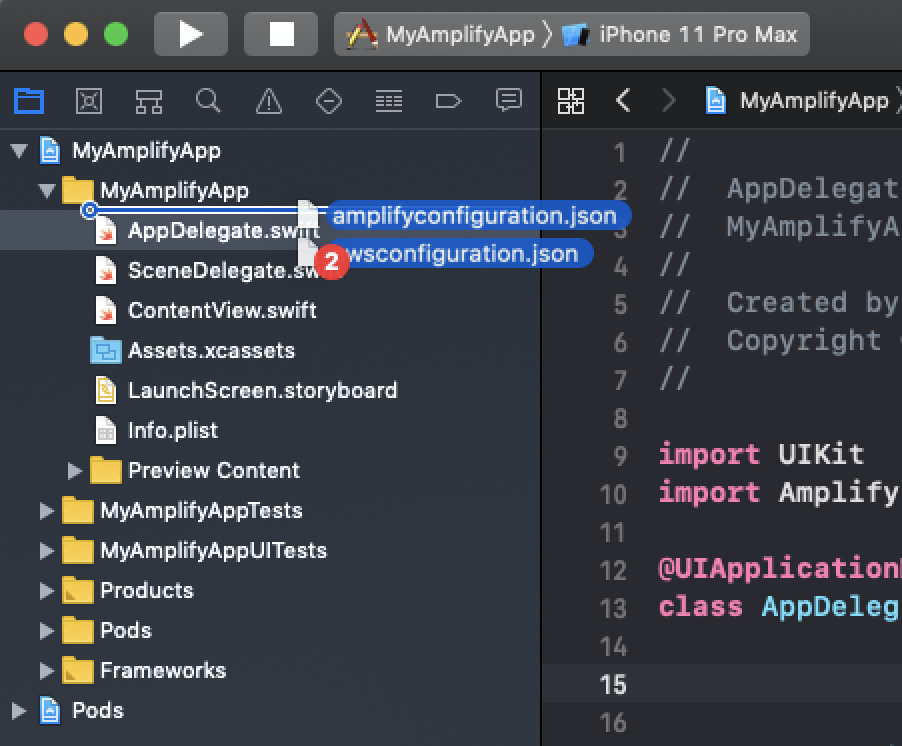Expand the Pods folder group
This screenshot has width=902, height=746.
click(47, 630)
